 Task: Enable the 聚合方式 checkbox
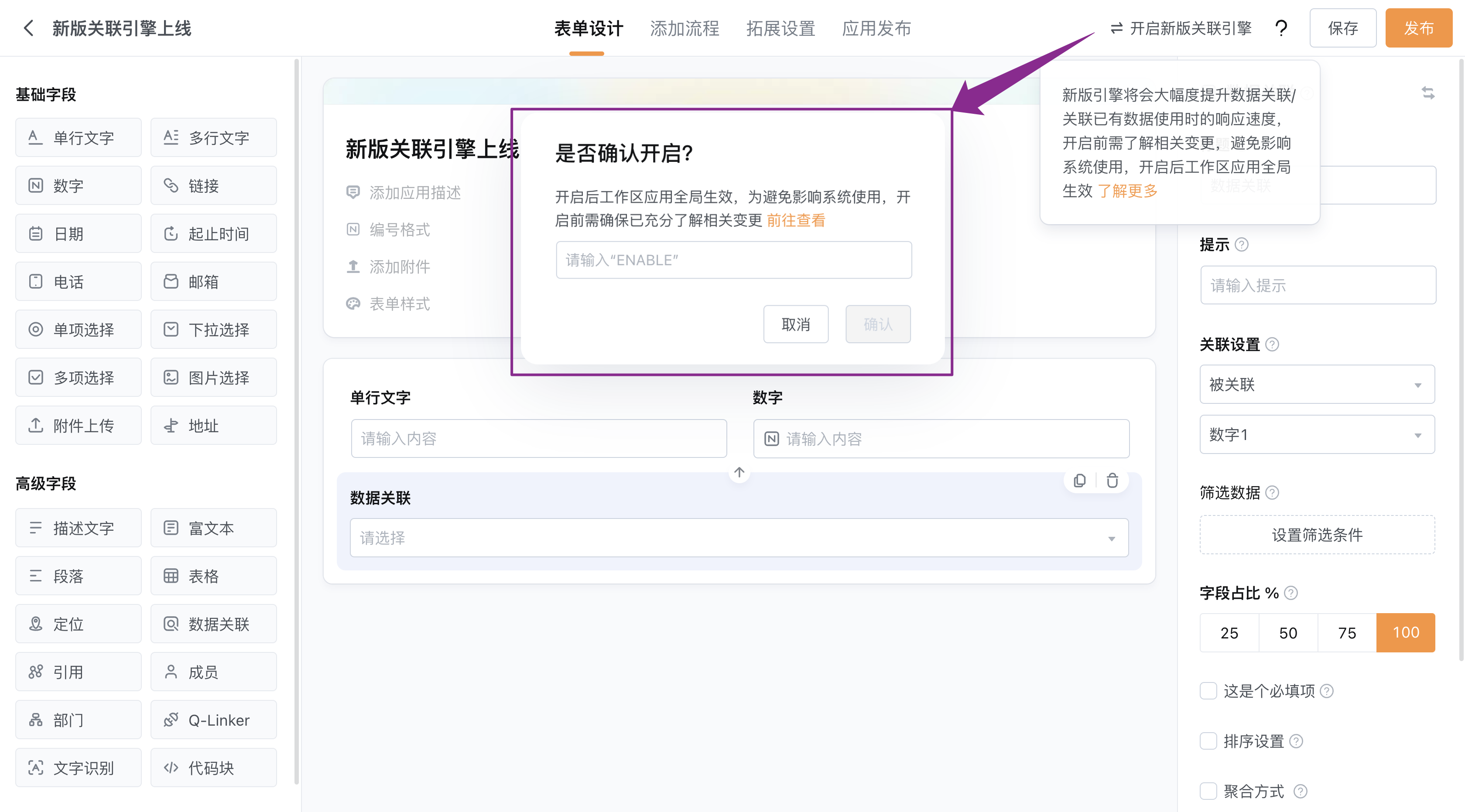1208,791
